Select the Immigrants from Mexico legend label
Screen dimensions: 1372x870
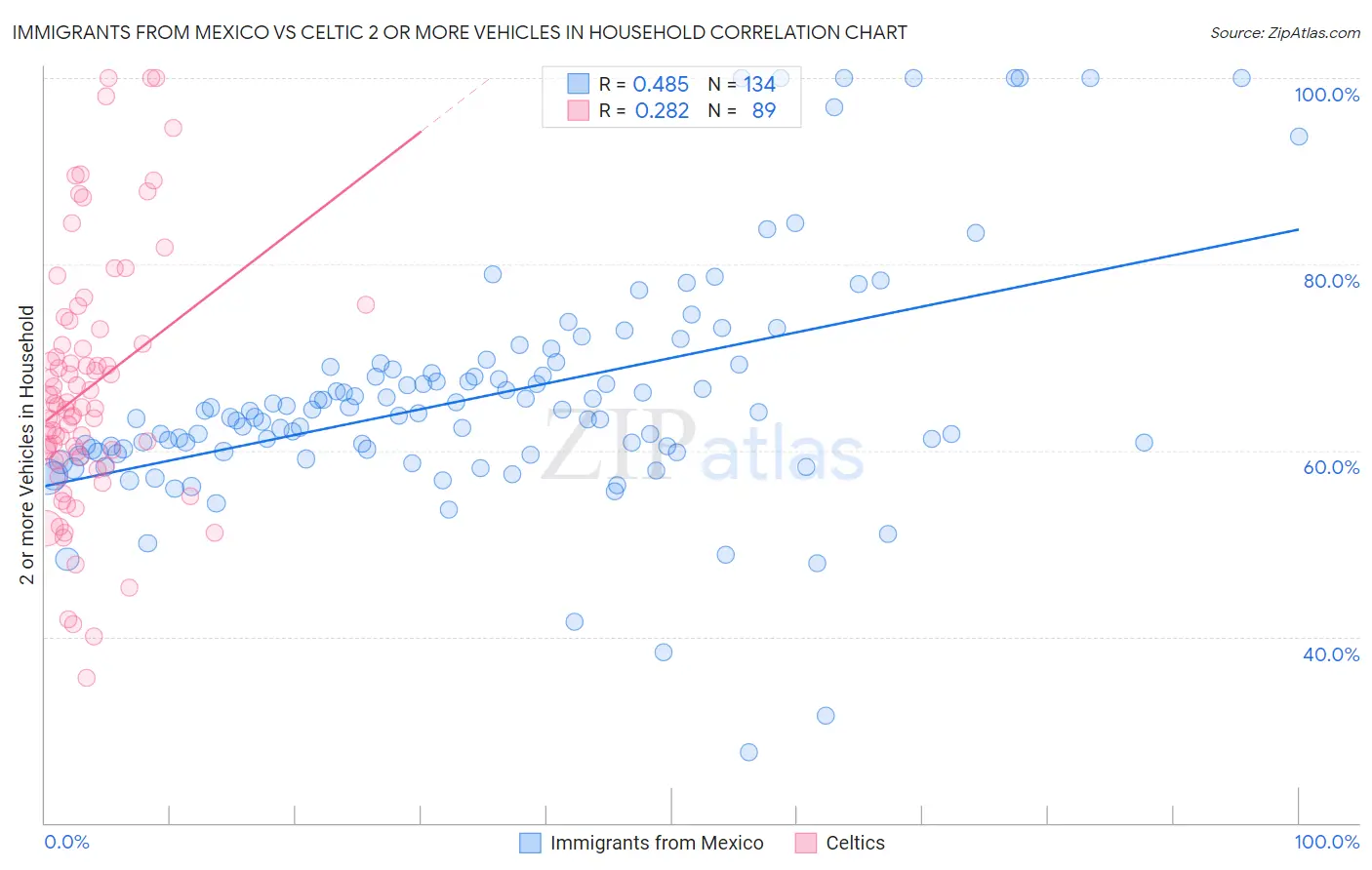(657, 843)
